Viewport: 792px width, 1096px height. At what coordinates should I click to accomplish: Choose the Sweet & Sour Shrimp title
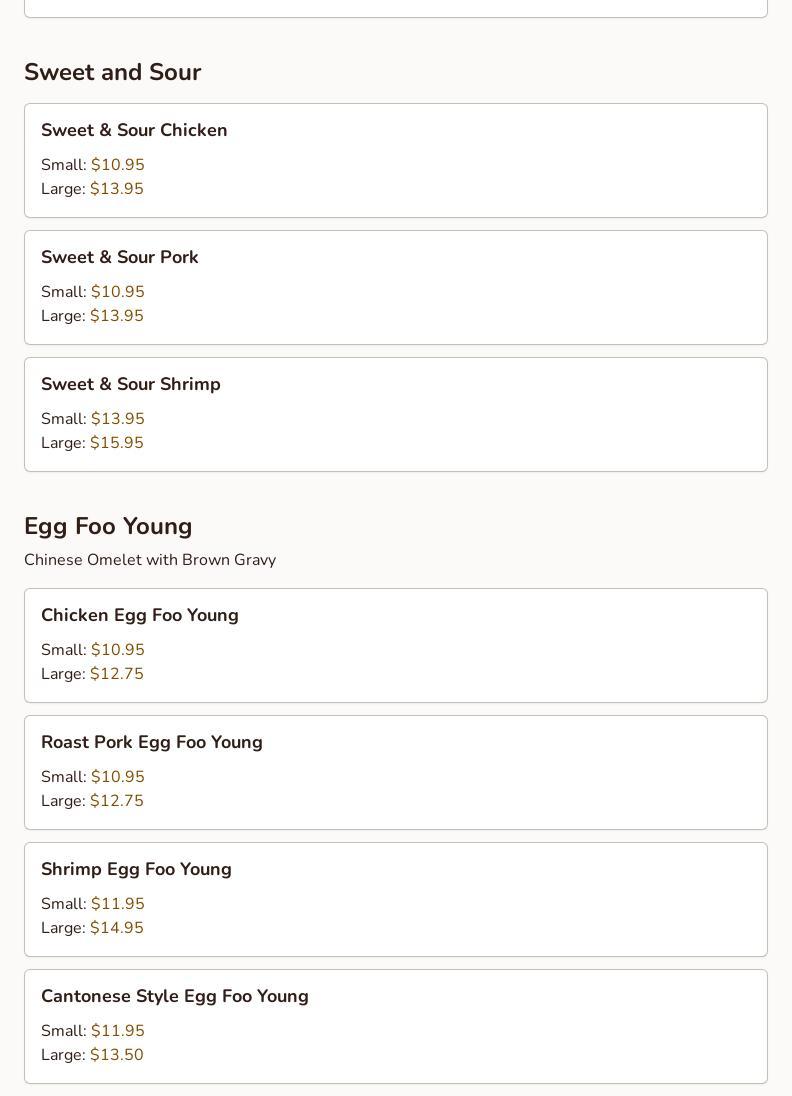131,384
